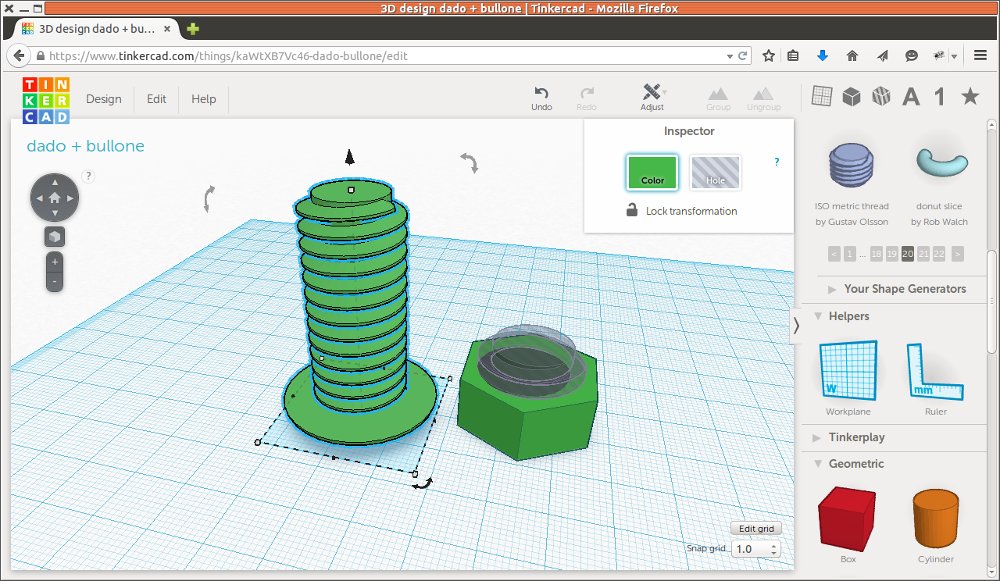Orbit view down with navigator bottom arrow

coord(55,213)
